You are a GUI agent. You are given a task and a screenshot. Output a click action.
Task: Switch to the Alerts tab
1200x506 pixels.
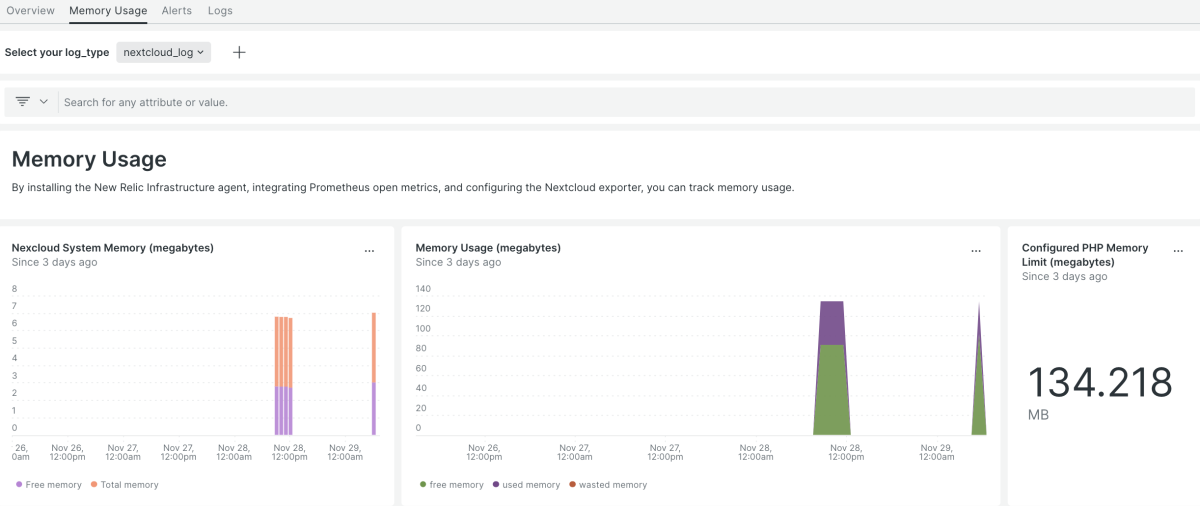point(177,11)
